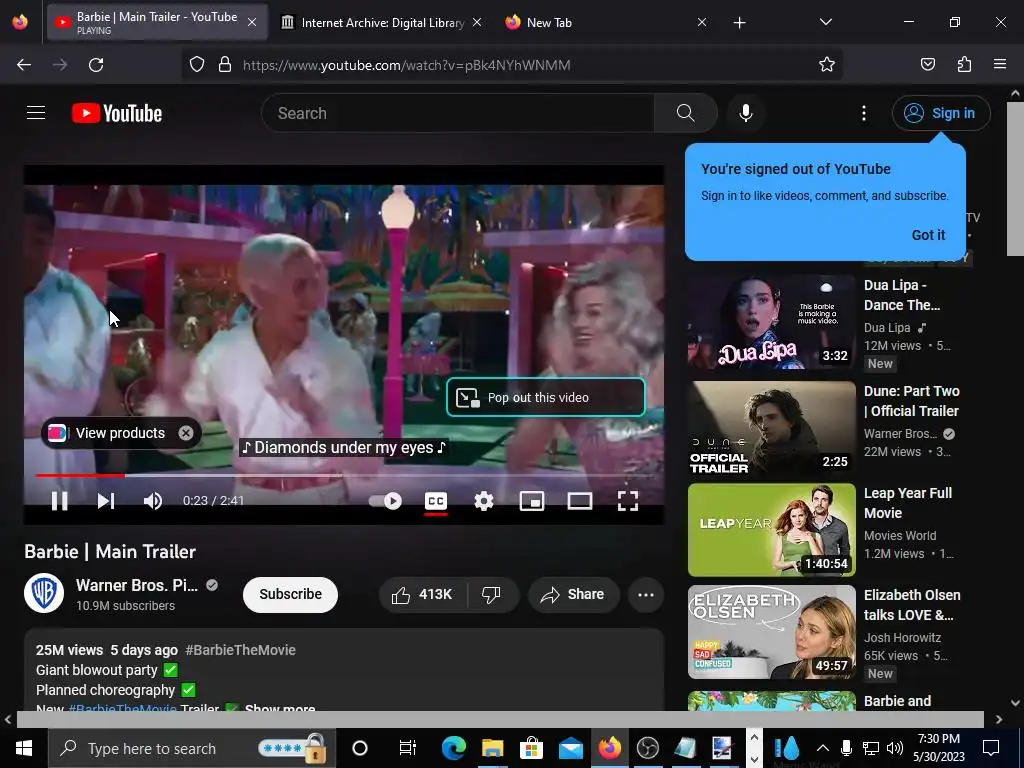Open the YouTube guide hamburger menu
This screenshot has height=768, width=1024.
pos(36,113)
